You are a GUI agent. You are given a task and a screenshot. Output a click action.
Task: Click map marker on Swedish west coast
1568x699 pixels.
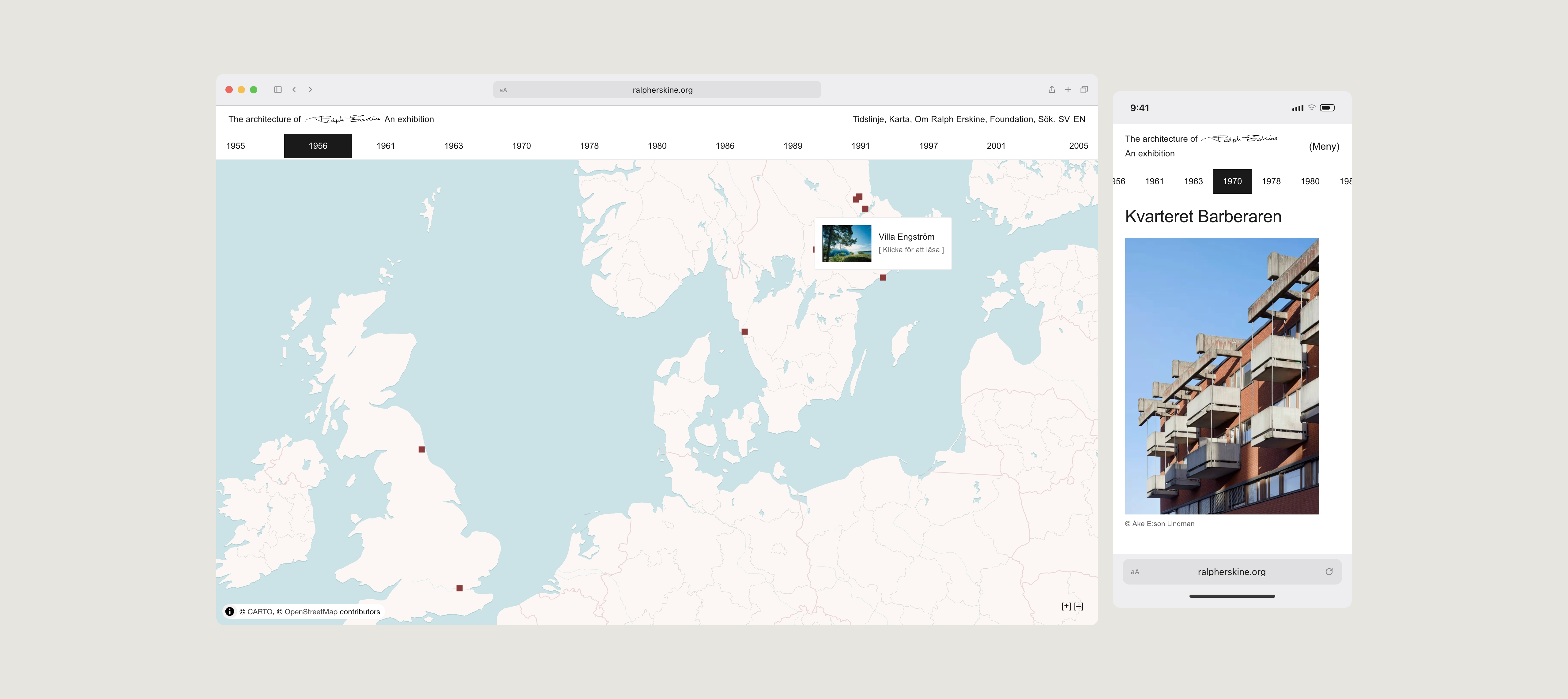744,331
